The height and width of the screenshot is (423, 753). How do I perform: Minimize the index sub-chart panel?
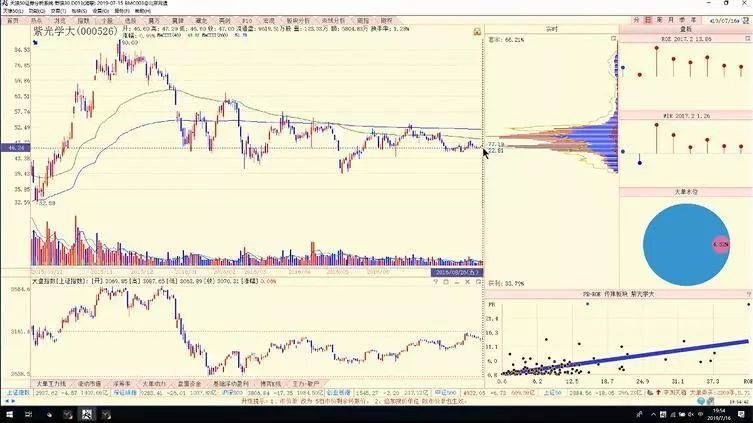tap(457, 282)
